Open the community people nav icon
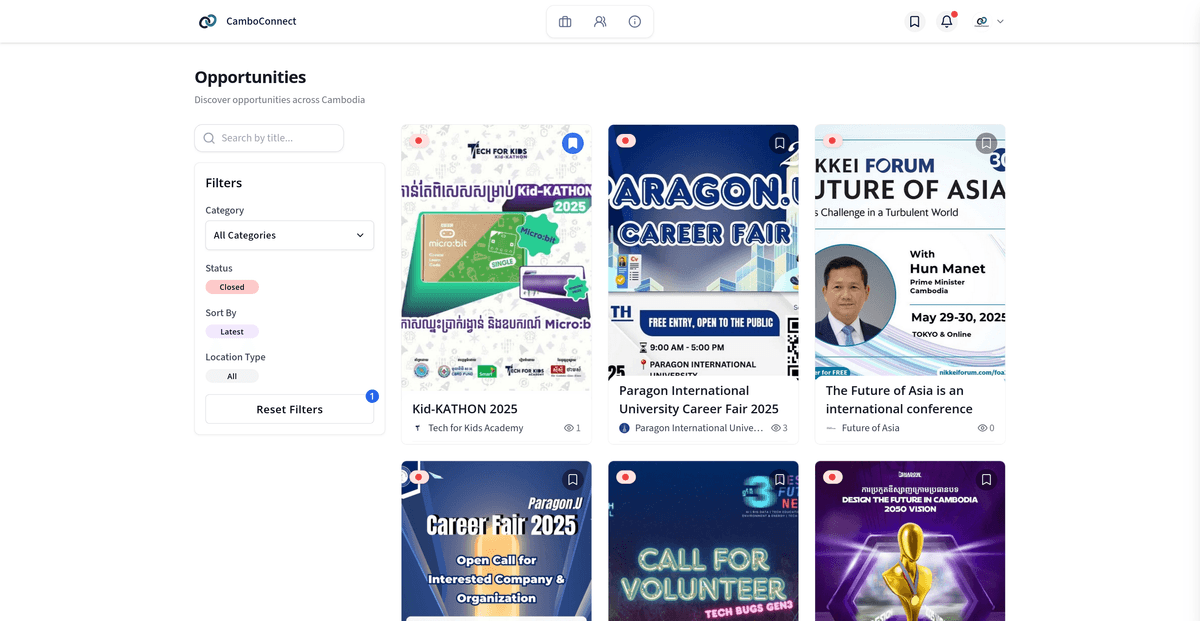 [600, 21]
